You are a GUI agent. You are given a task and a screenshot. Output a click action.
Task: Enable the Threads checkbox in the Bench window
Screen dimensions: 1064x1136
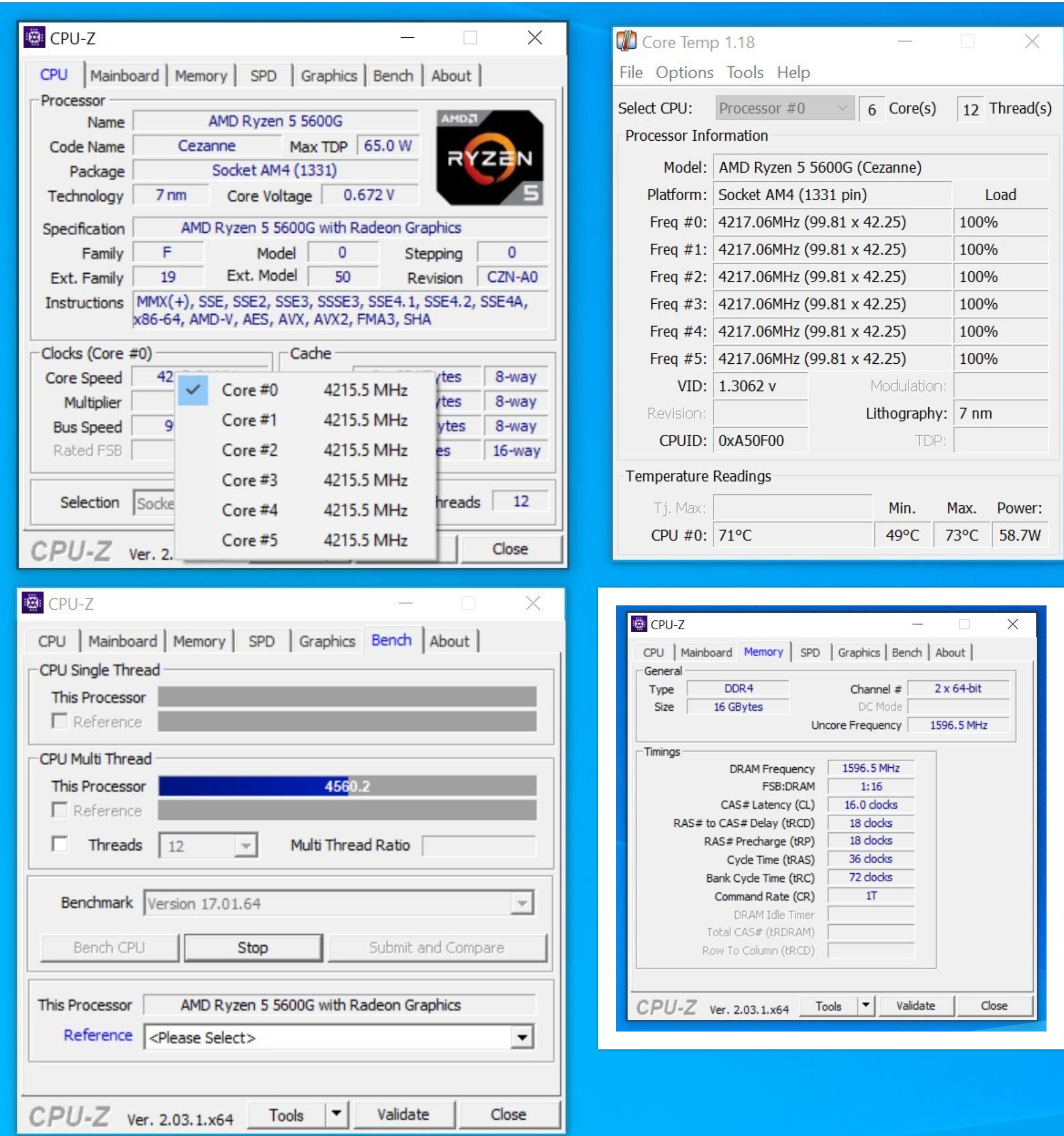coord(59,844)
